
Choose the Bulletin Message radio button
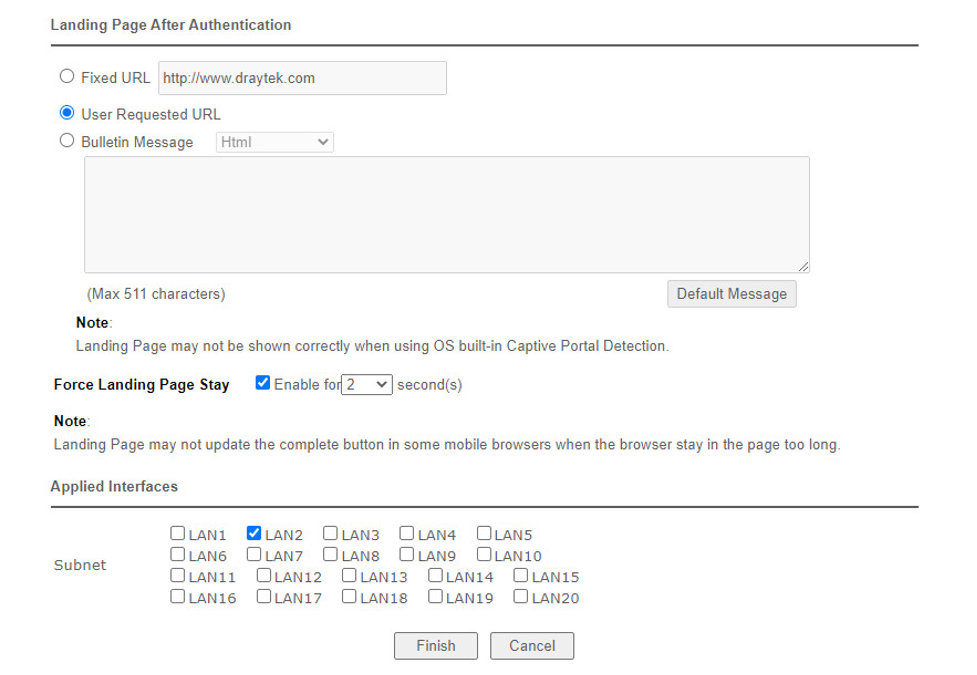(x=67, y=141)
